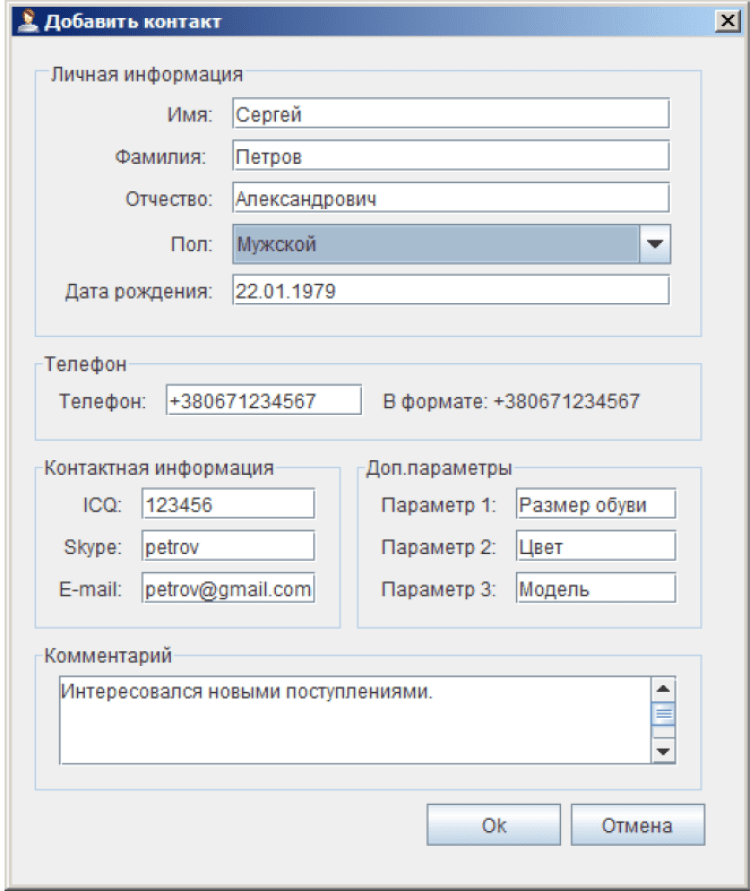This screenshot has width=750, height=891.
Task: Click the Телефон number field
Action: 263,401
